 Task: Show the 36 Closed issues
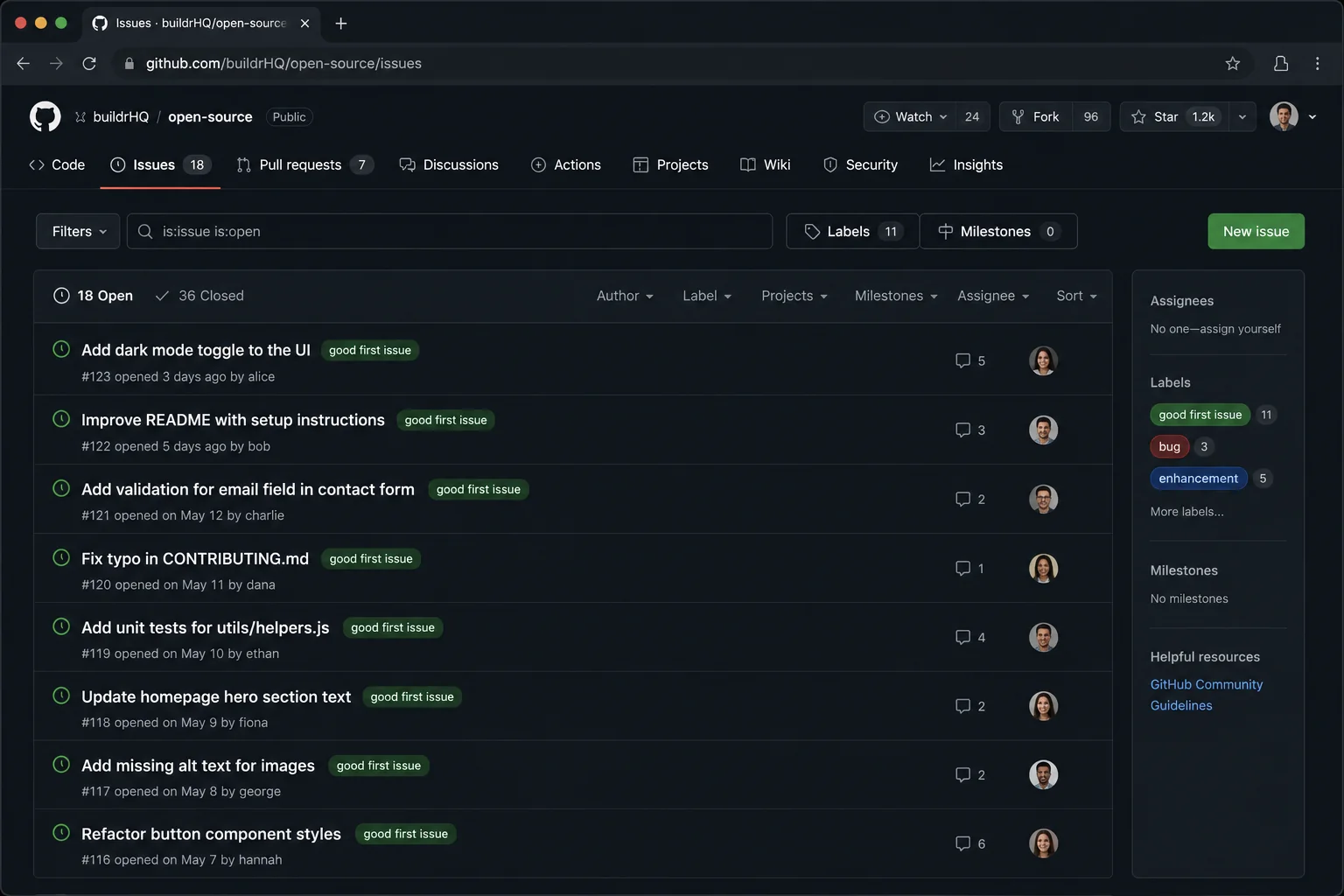(x=199, y=296)
